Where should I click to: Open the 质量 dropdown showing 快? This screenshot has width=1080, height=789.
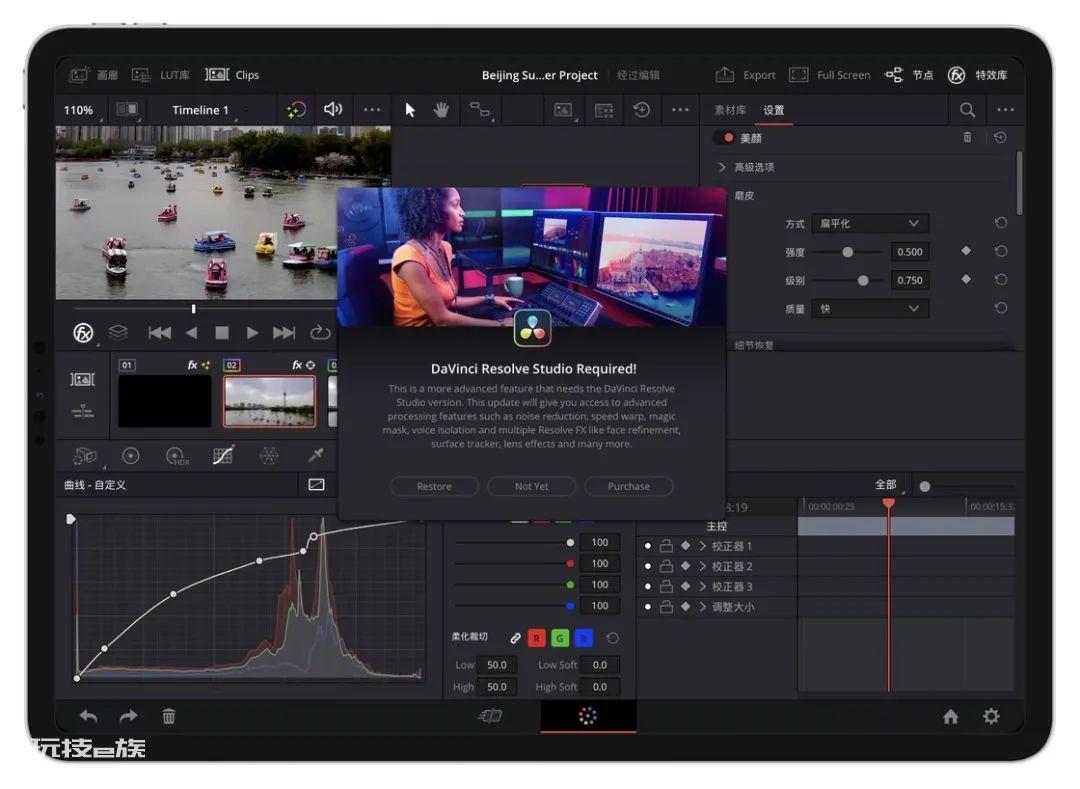(x=870, y=308)
